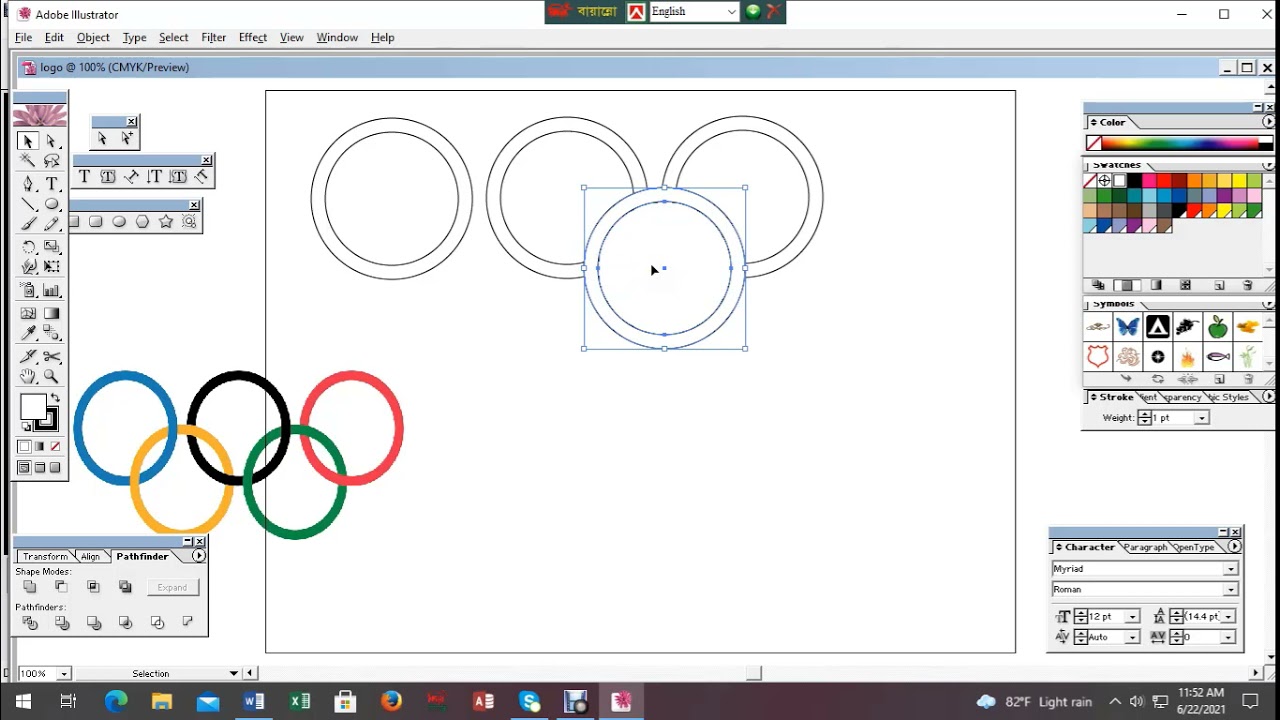Switch to Full Screen Mode
This screenshot has width=1280, height=720.
(x=55, y=467)
